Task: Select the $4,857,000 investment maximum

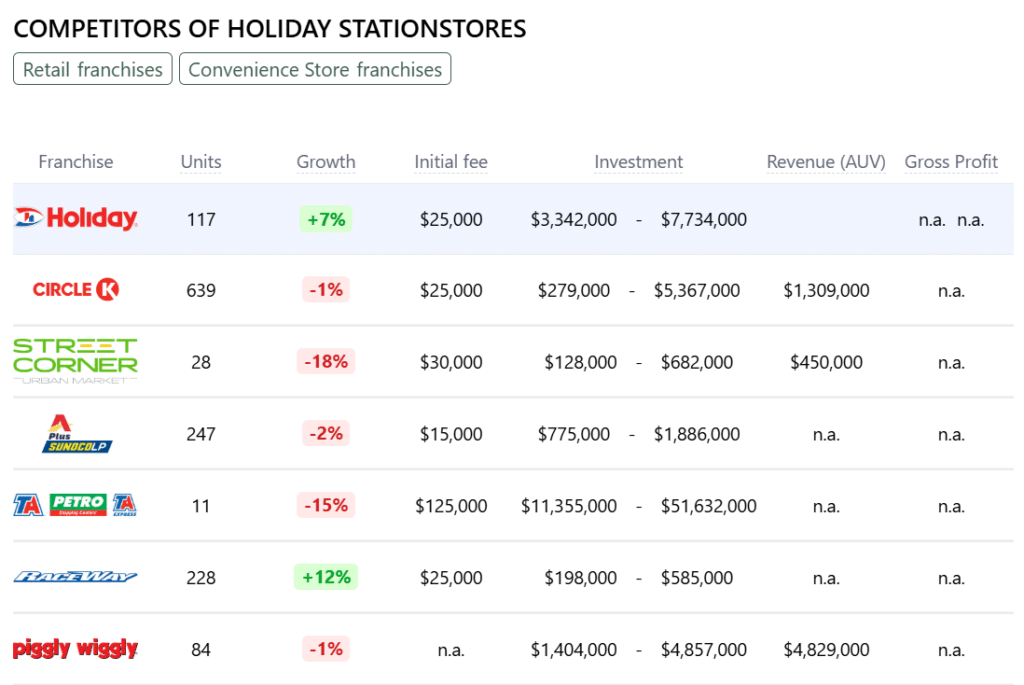Action: tap(703, 649)
